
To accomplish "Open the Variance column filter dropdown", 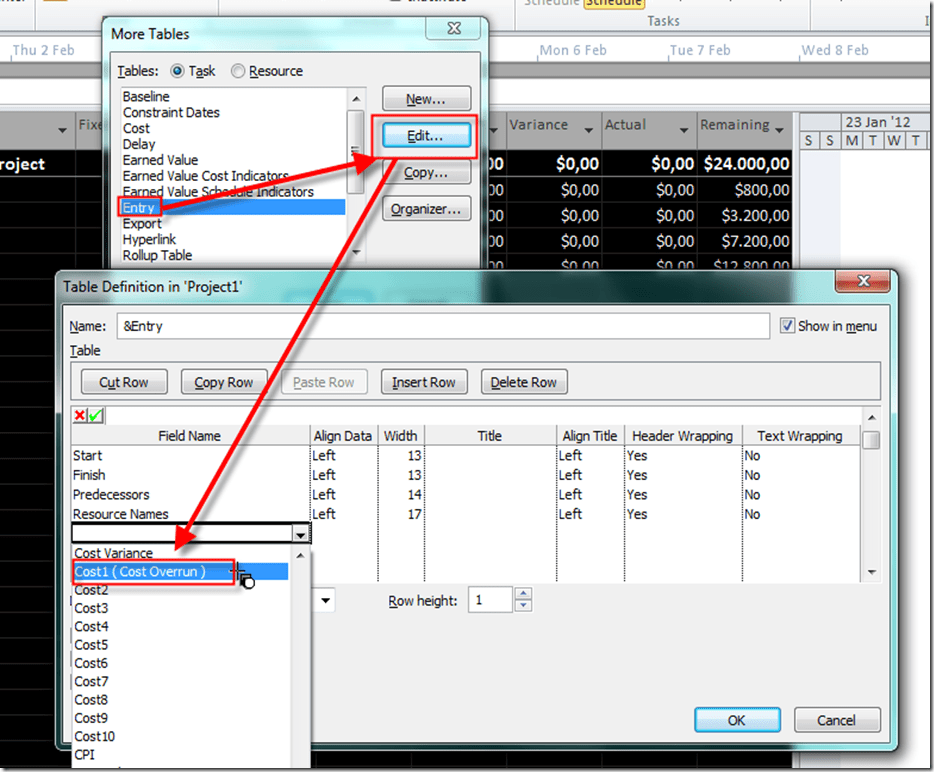I will pos(588,129).
